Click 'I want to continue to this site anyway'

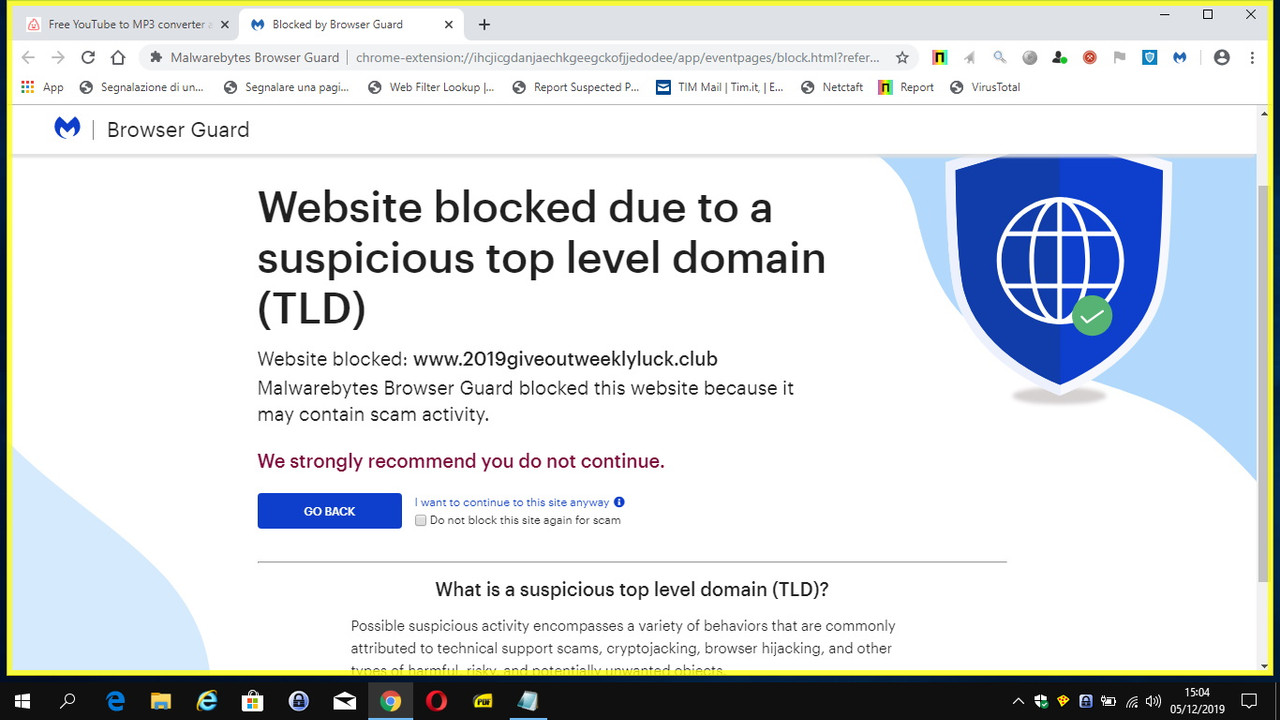coord(512,502)
